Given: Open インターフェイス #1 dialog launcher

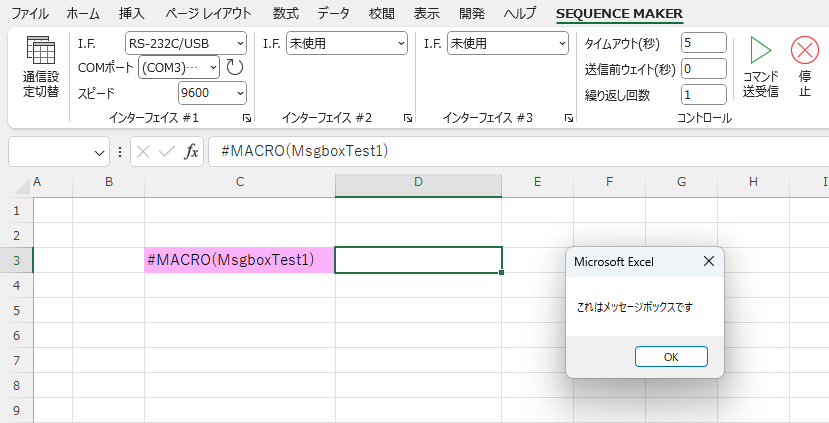Looking at the screenshot, I should tap(247, 118).
